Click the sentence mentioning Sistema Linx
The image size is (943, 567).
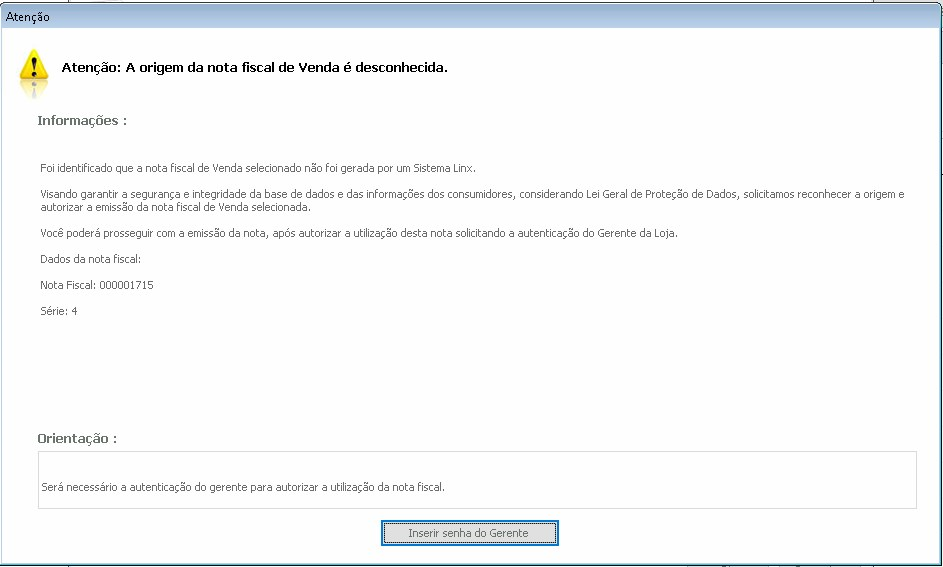point(258,168)
